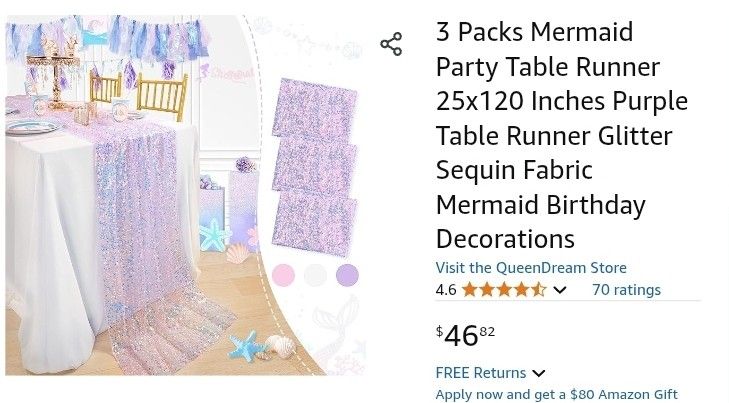Expand the rating breakdown chevron next to stars

(560, 290)
